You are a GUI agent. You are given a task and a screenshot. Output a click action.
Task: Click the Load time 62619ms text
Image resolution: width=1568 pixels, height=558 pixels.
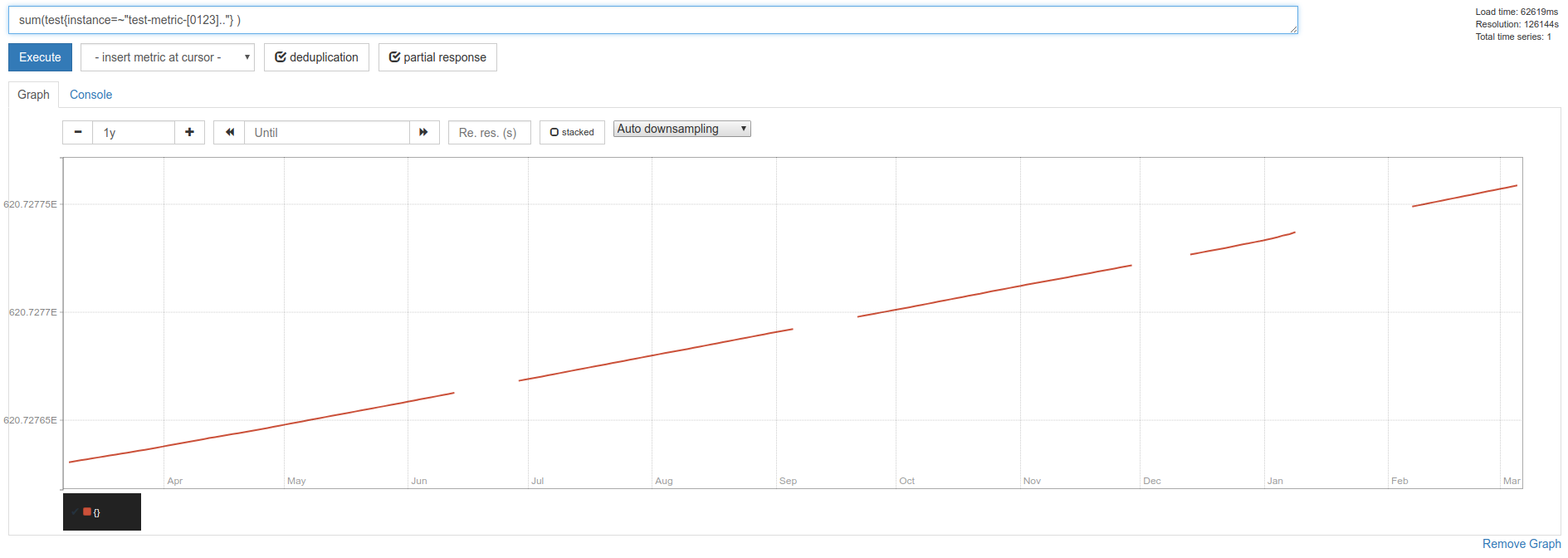click(1517, 12)
